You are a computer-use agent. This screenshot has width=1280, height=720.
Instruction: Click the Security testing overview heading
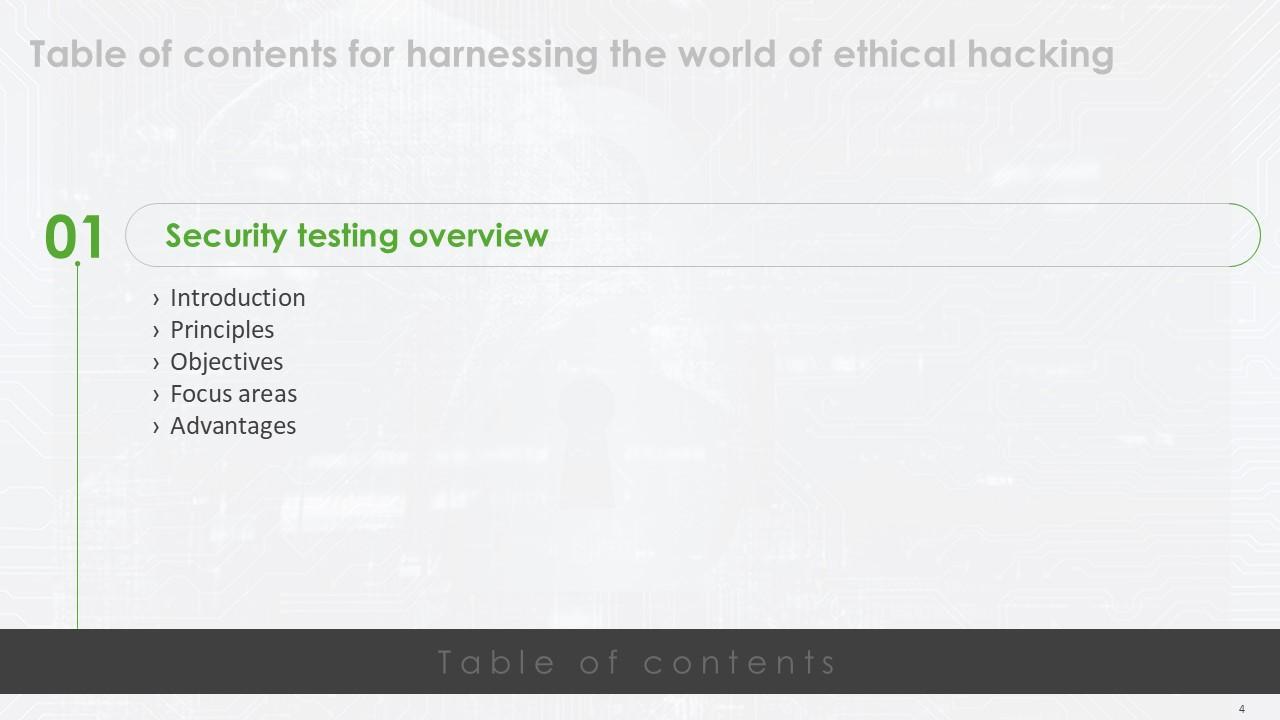click(x=357, y=236)
